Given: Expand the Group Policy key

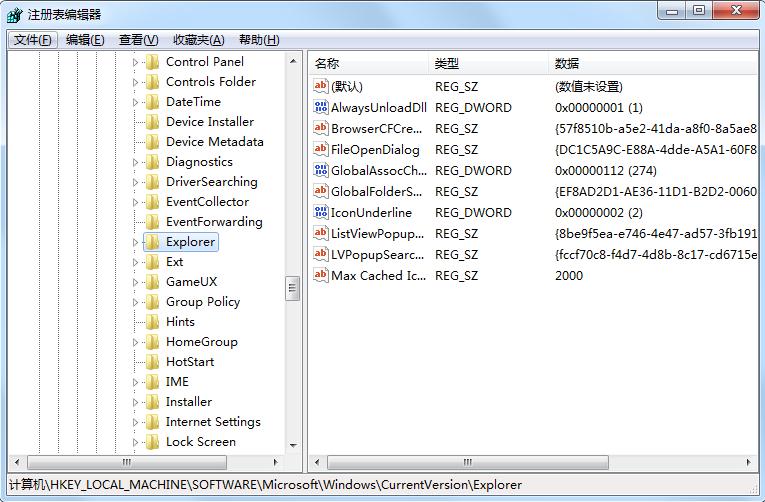Looking at the screenshot, I should [135, 302].
